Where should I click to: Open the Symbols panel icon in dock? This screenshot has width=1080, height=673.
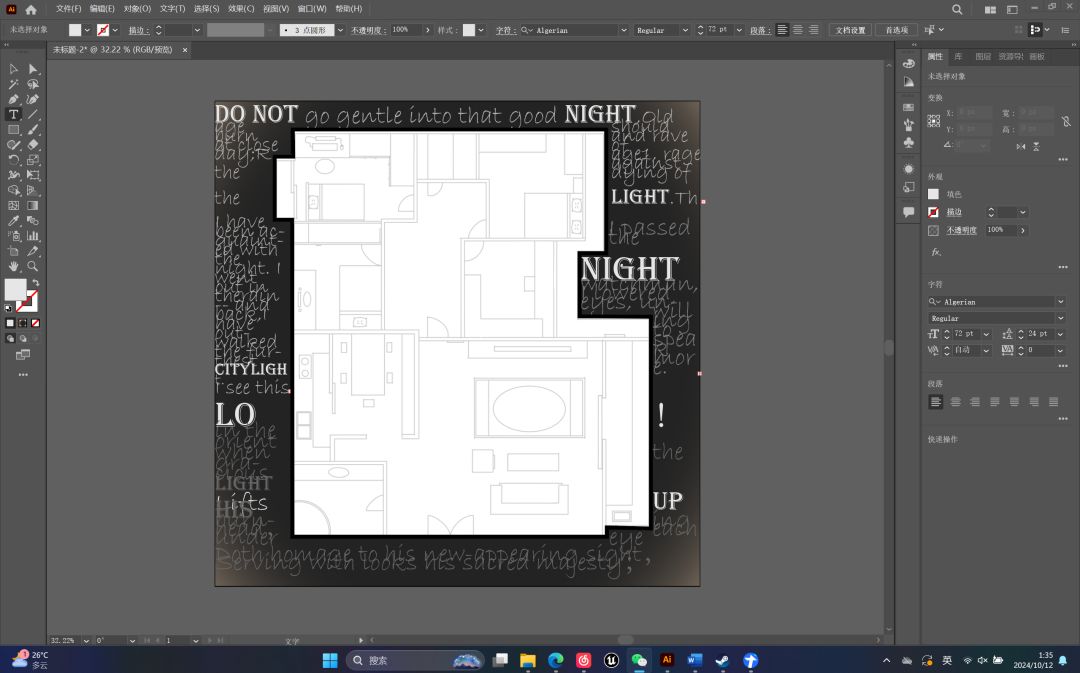tap(908, 143)
